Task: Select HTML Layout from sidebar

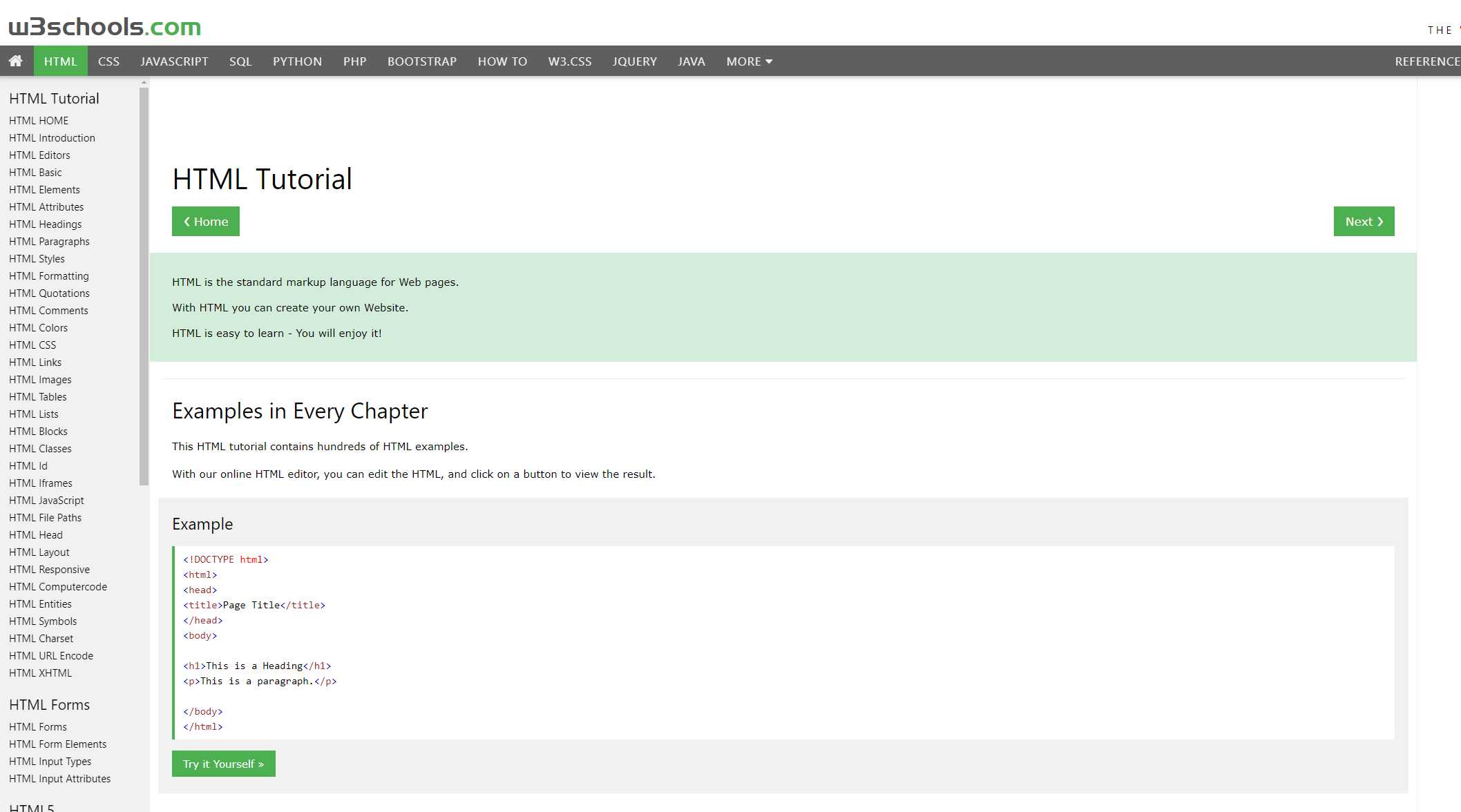Action: (x=39, y=551)
